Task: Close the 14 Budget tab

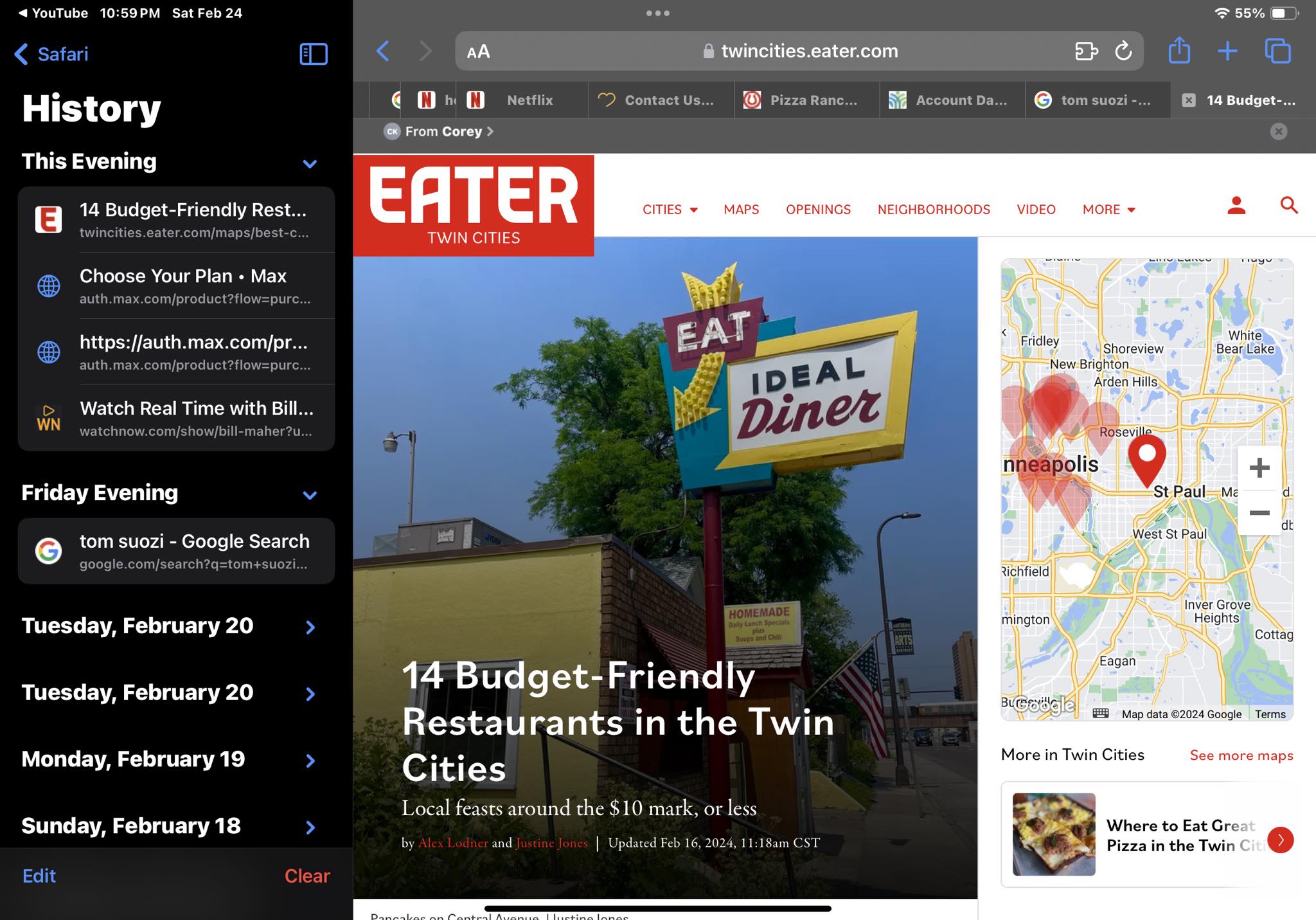Action: click(x=1189, y=100)
